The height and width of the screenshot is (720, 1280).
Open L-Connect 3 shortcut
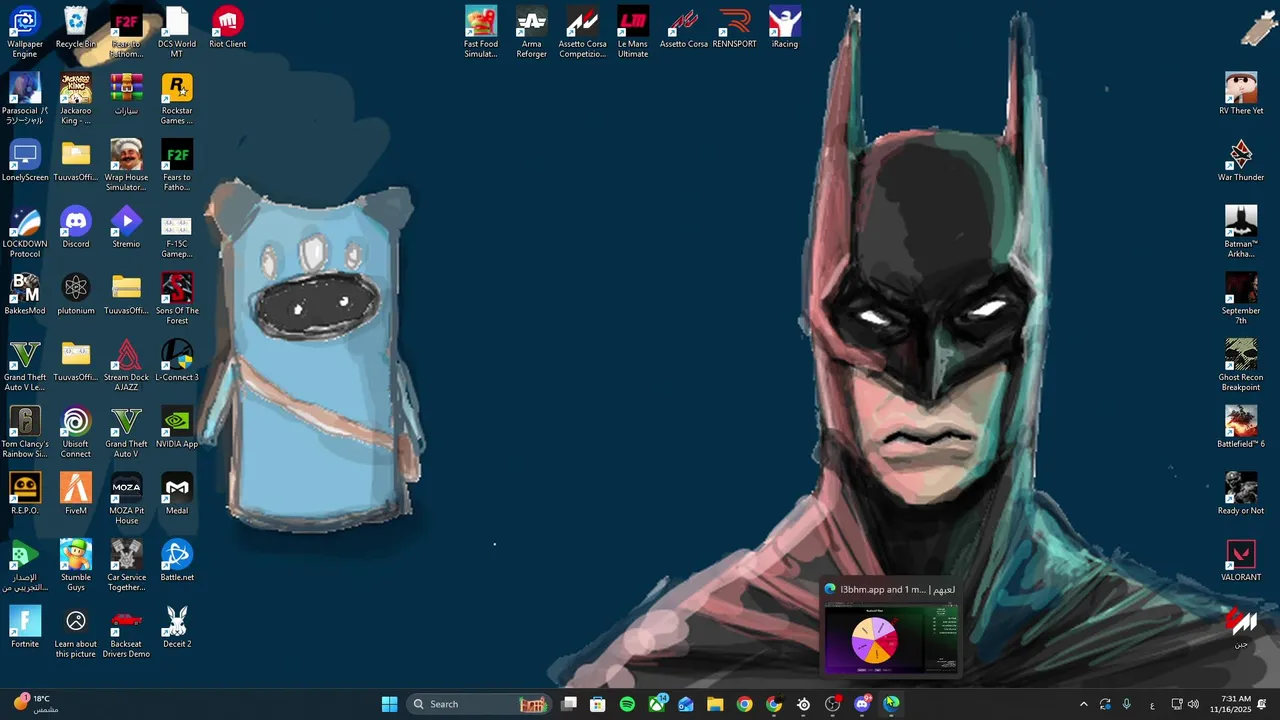pyautogui.click(x=177, y=361)
